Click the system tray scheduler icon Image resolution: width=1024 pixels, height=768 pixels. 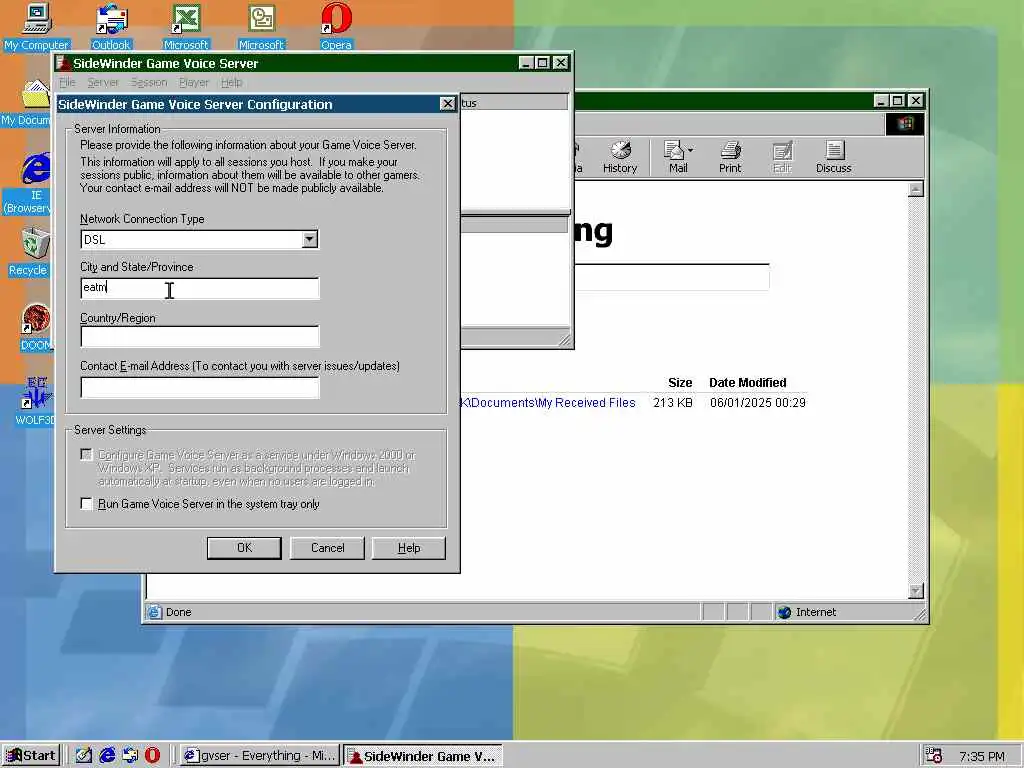click(934, 756)
